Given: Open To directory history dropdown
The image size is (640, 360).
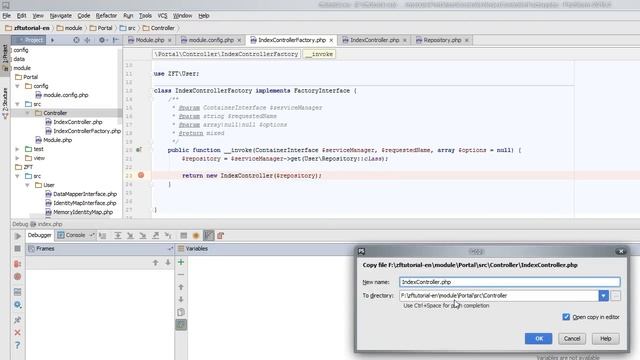Looking at the screenshot, I should [x=603, y=296].
